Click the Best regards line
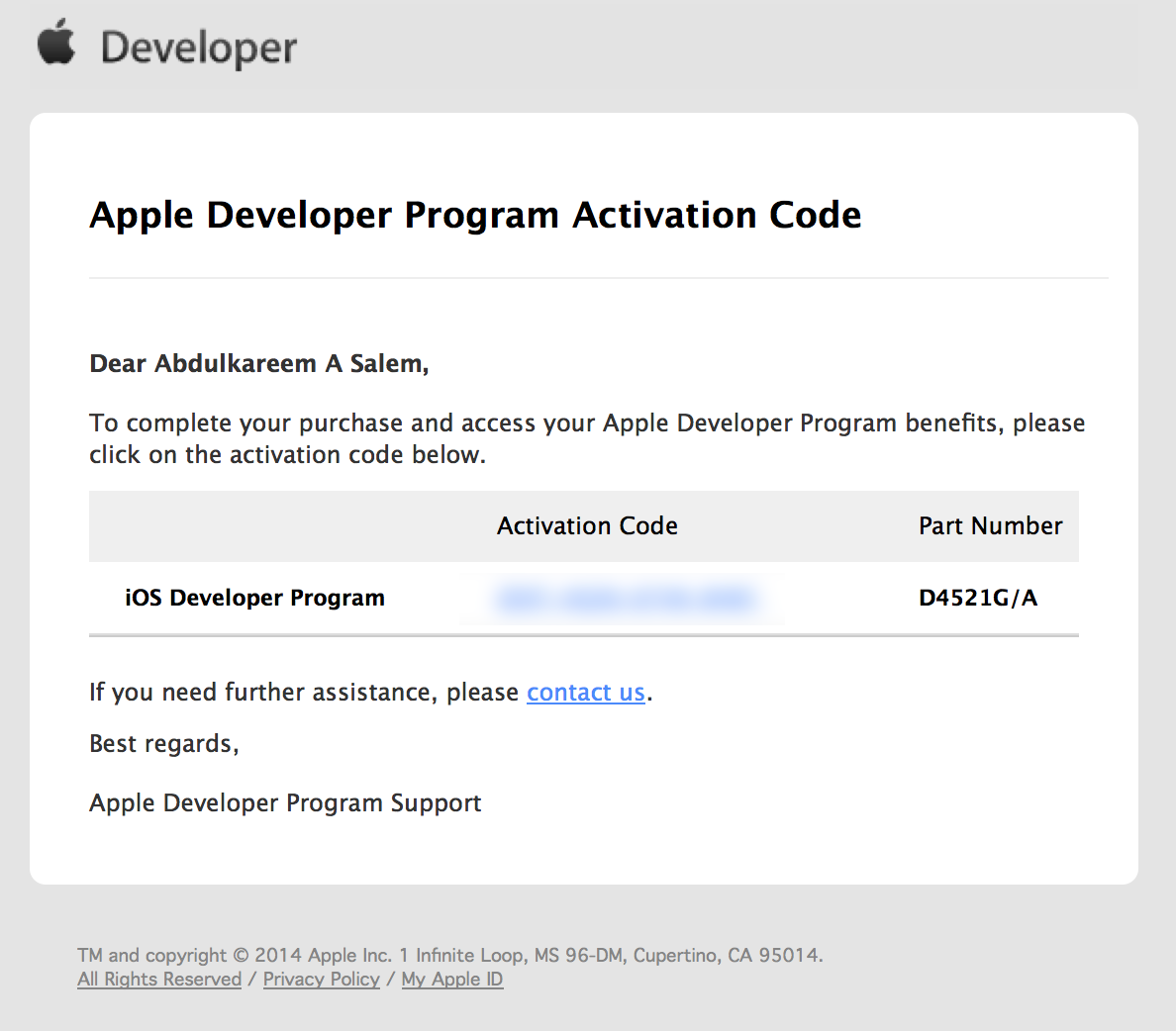The height and width of the screenshot is (1031, 1176). (x=163, y=744)
